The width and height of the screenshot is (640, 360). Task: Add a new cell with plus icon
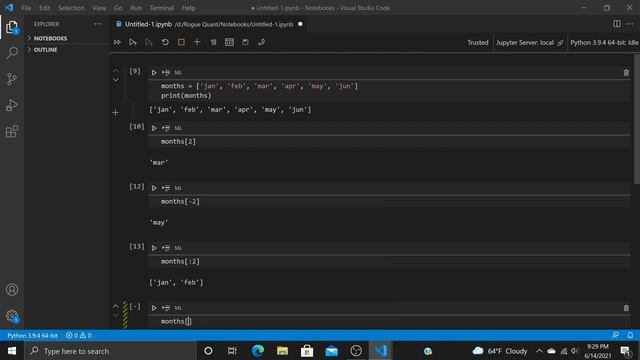pos(197,42)
